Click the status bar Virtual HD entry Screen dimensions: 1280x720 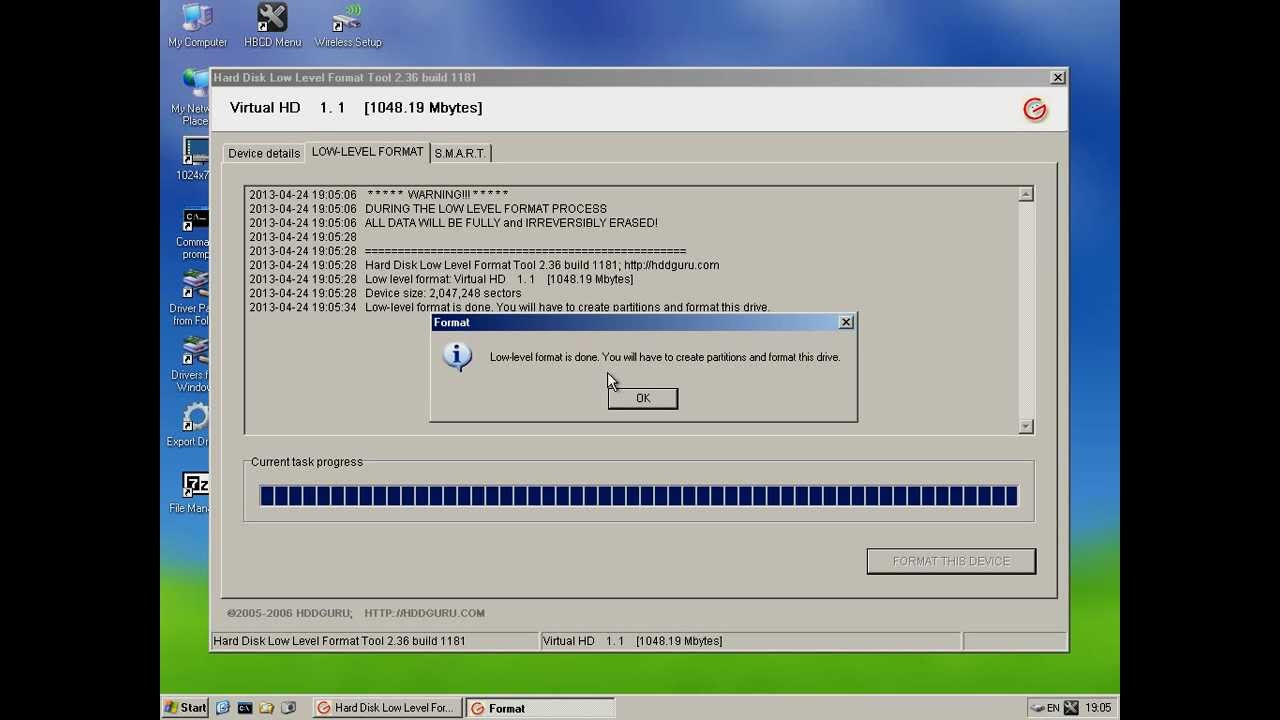click(632, 641)
